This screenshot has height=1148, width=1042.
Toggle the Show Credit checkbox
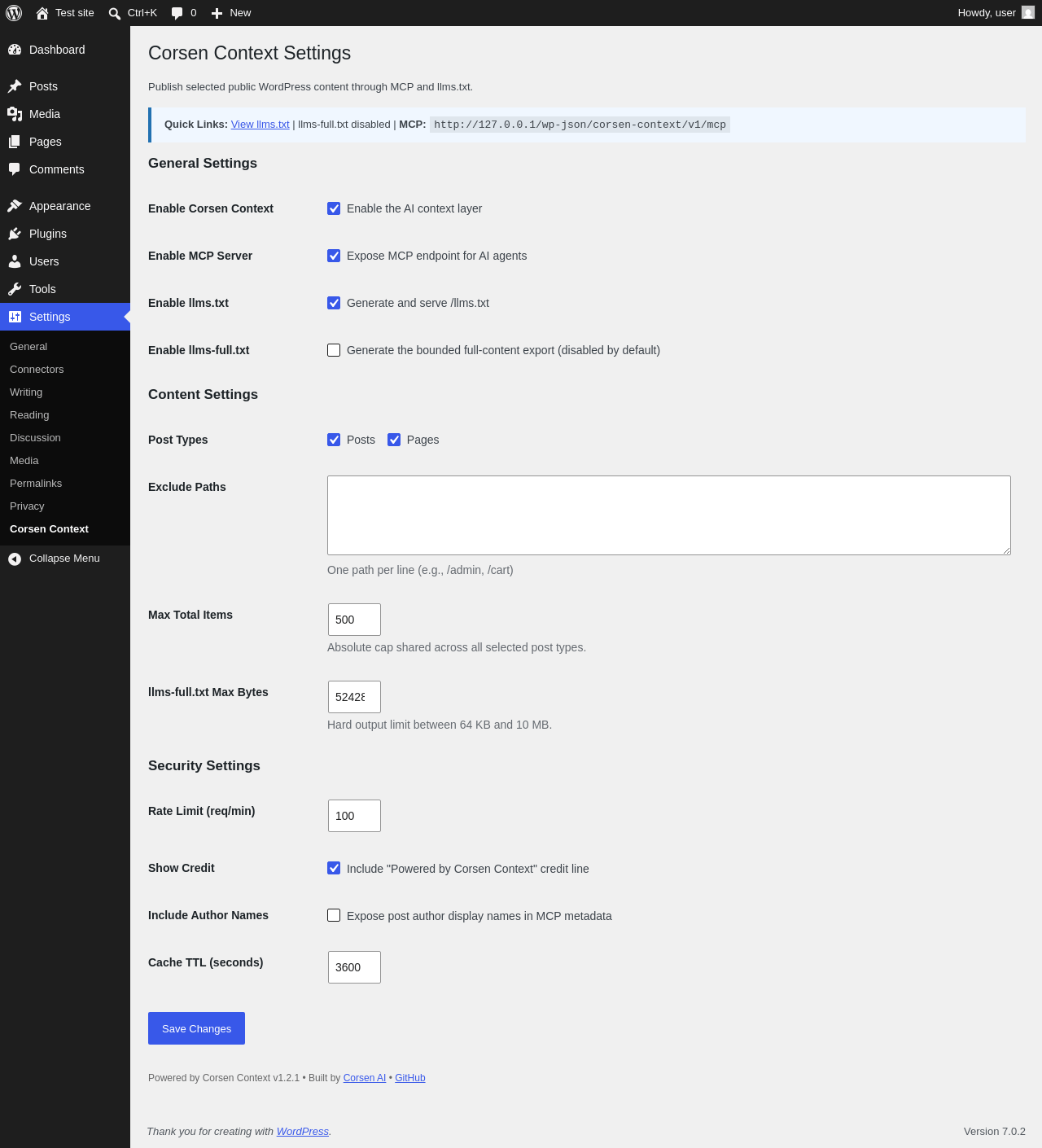tap(334, 868)
